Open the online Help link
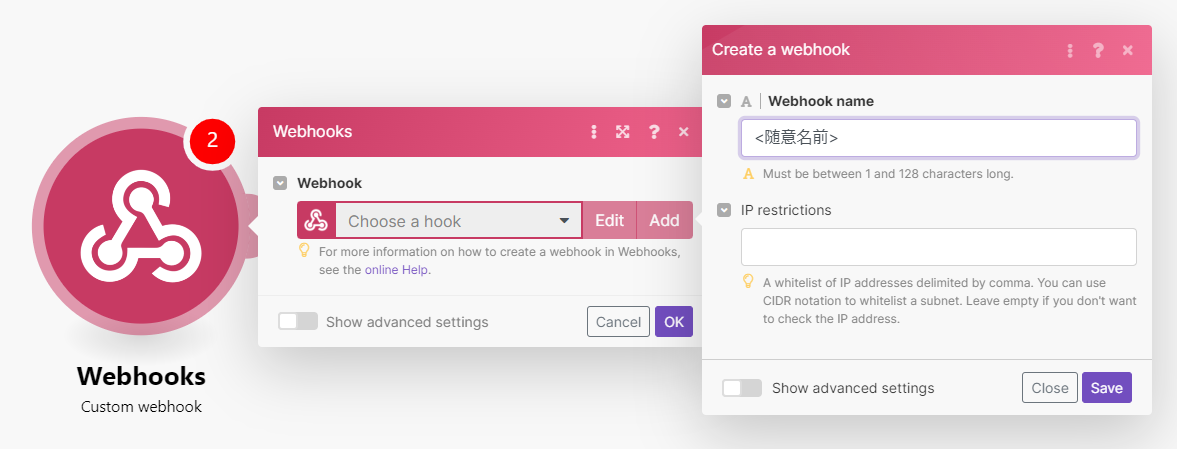Viewport: 1177px width, 449px height. (396, 270)
